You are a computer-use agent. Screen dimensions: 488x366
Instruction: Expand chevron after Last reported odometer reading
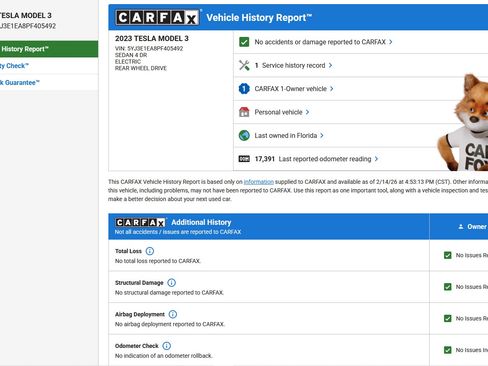376,159
